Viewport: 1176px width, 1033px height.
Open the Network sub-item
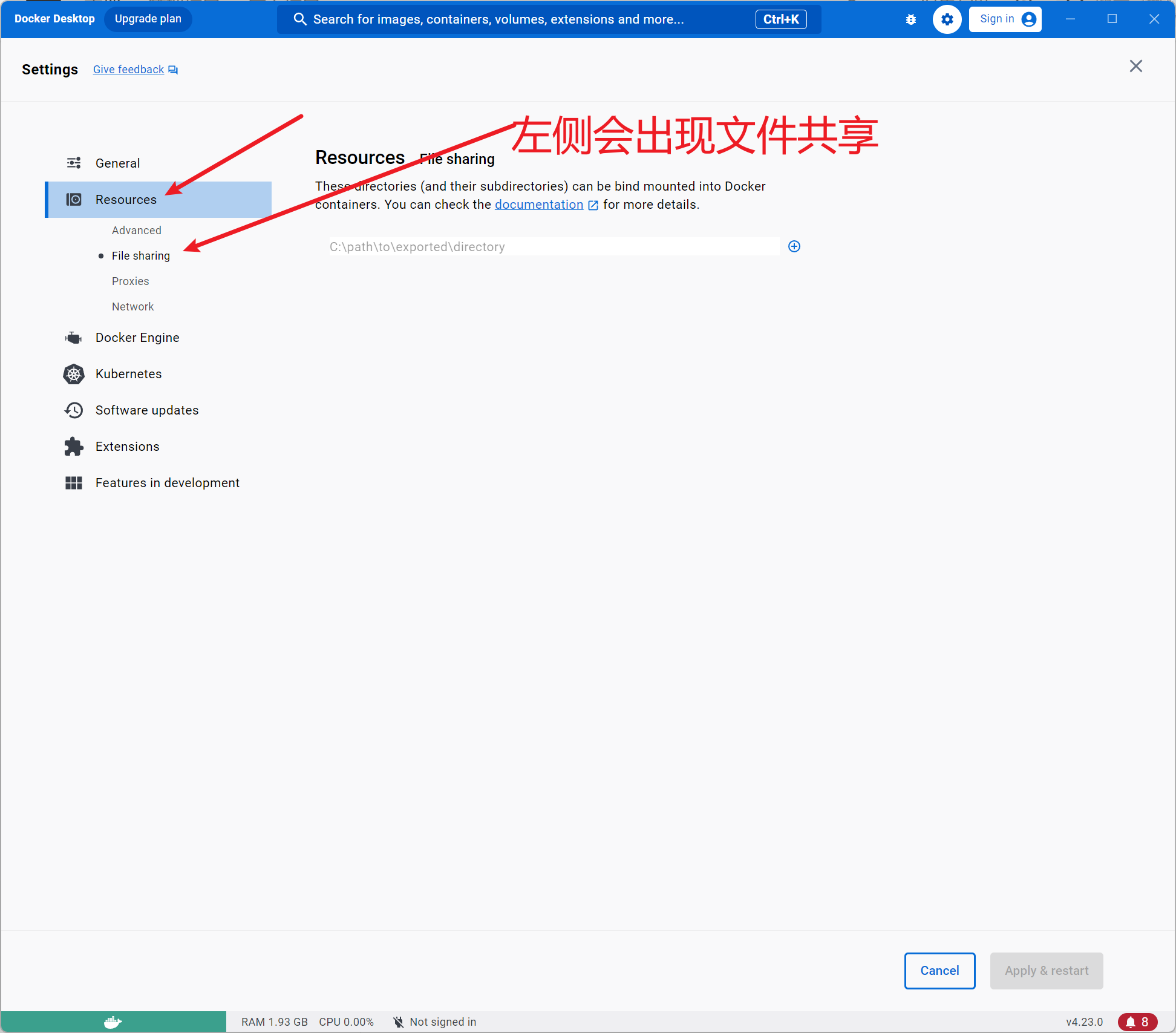132,307
